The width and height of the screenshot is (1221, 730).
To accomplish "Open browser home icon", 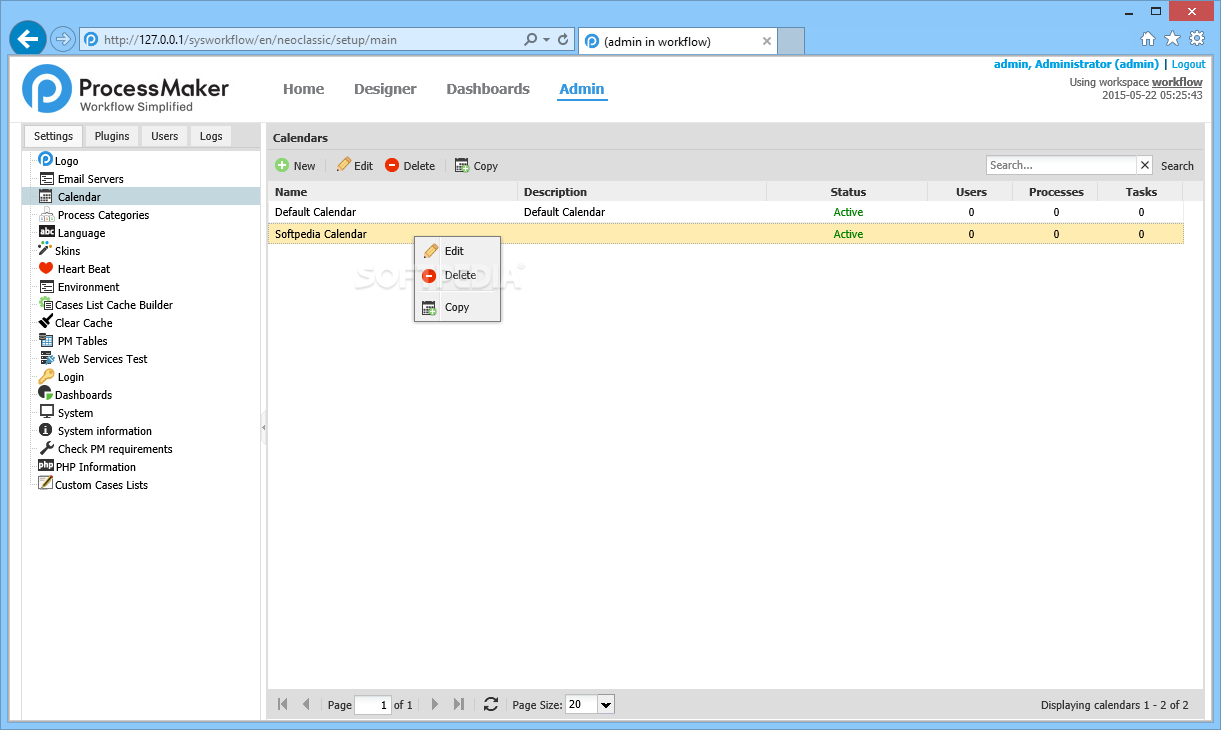I will [x=1148, y=39].
